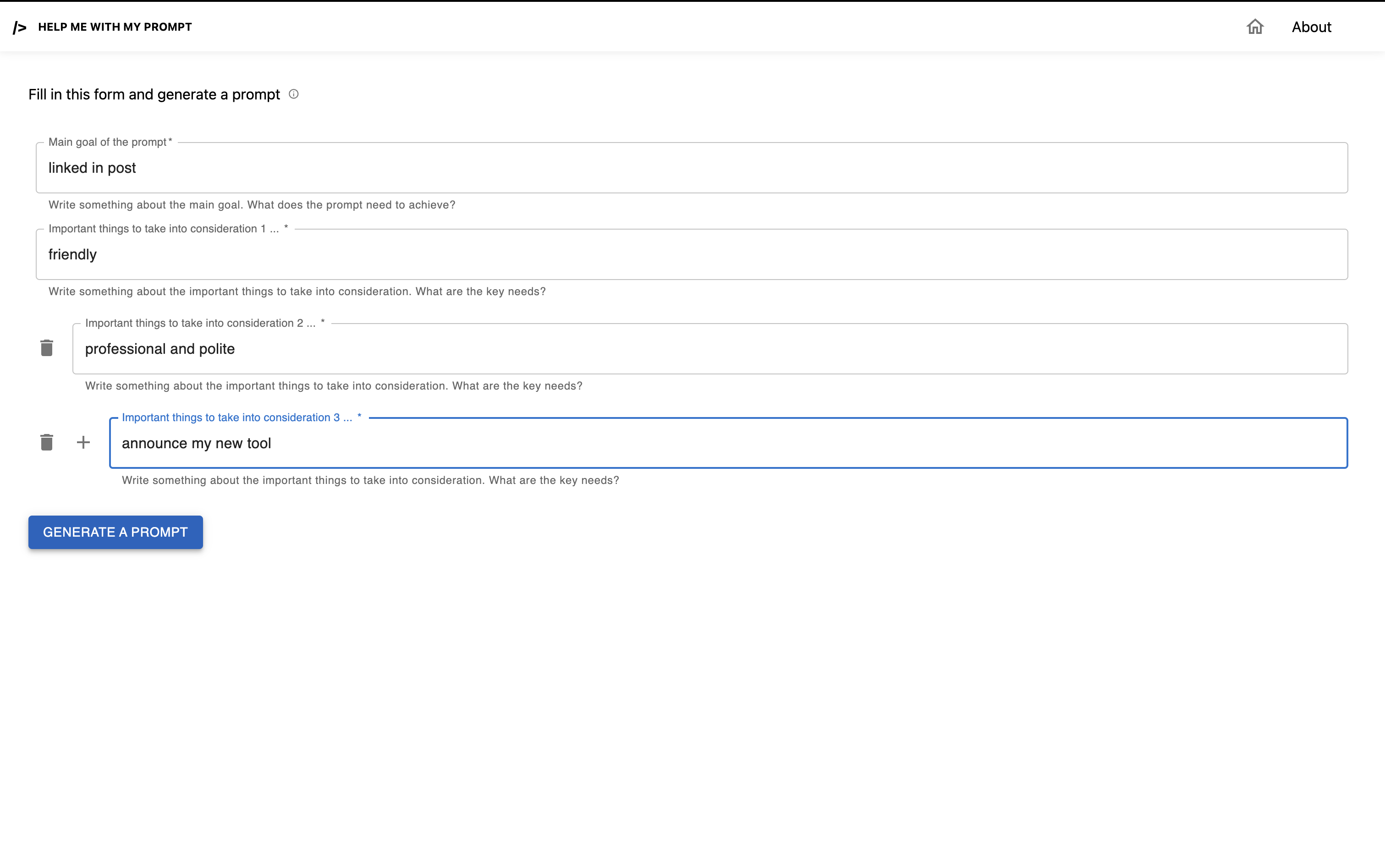1385x868 pixels.
Task: Open the About page
Action: [x=1311, y=27]
